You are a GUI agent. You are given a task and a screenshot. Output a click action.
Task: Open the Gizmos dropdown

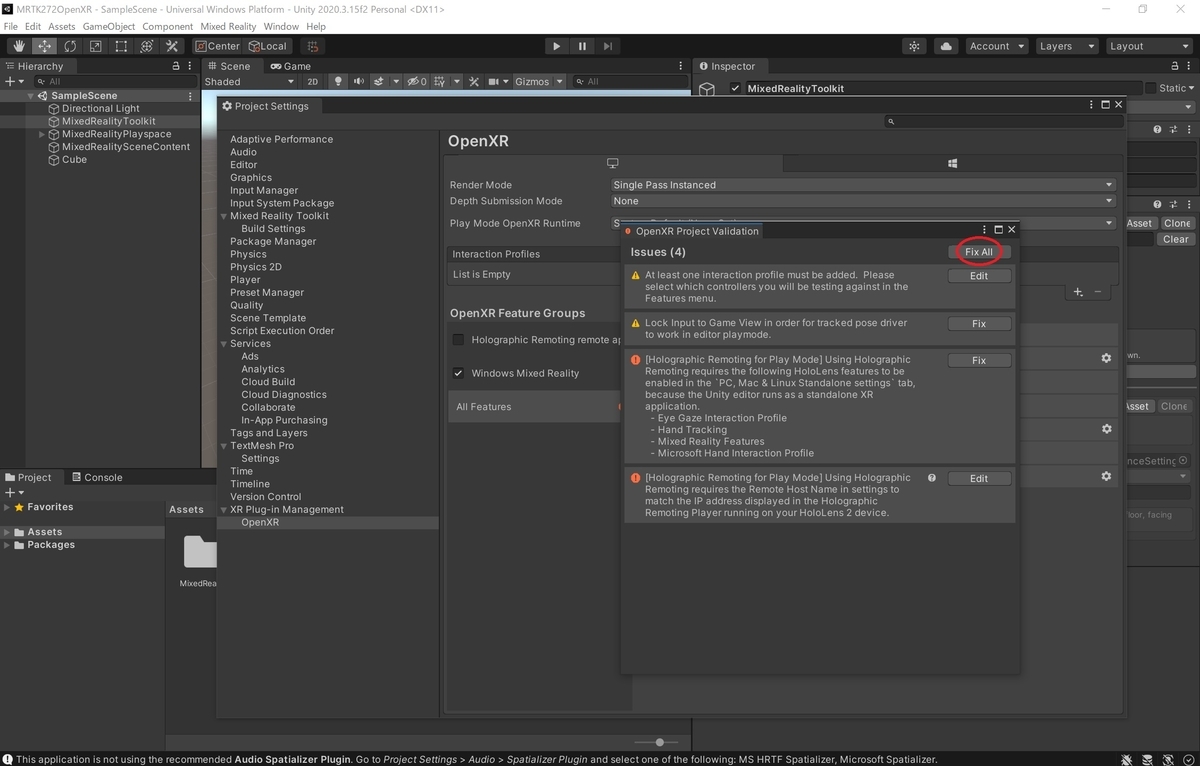coord(539,81)
